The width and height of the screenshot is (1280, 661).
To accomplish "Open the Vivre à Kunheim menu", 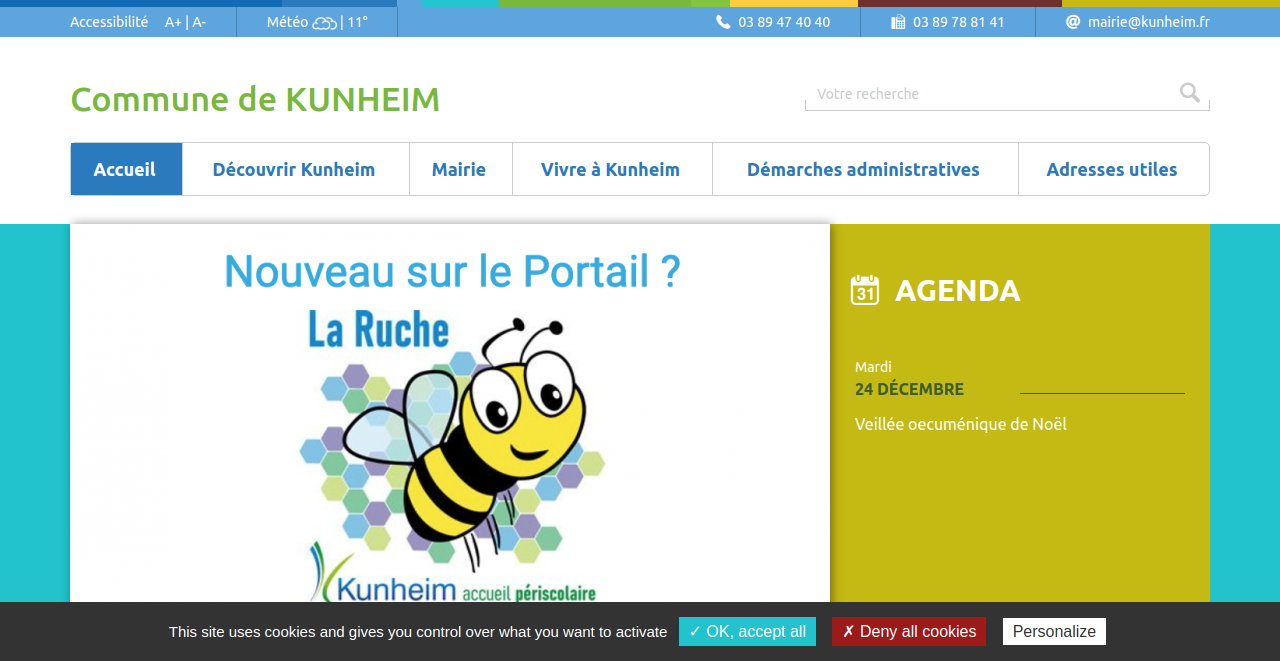I will [x=611, y=169].
